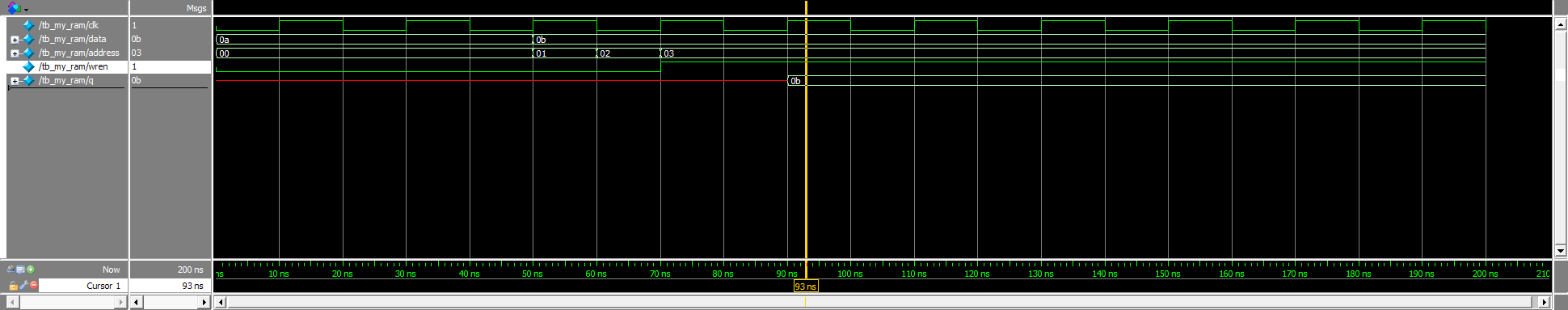
Task: Edit Cursor 1 with the wrench icon
Action: [23, 285]
